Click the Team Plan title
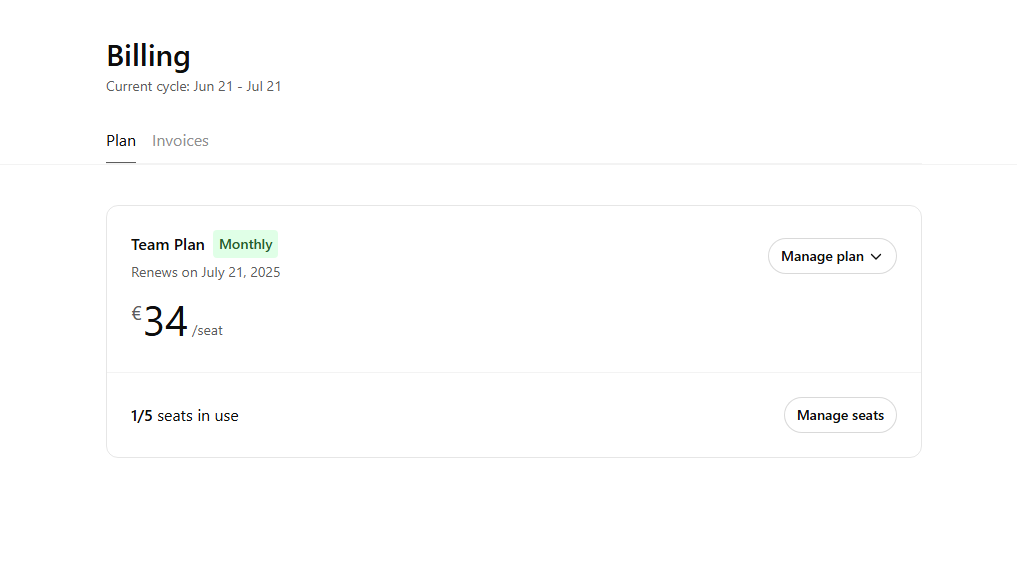Screen dimensions: 1017x580 [x=167, y=244]
